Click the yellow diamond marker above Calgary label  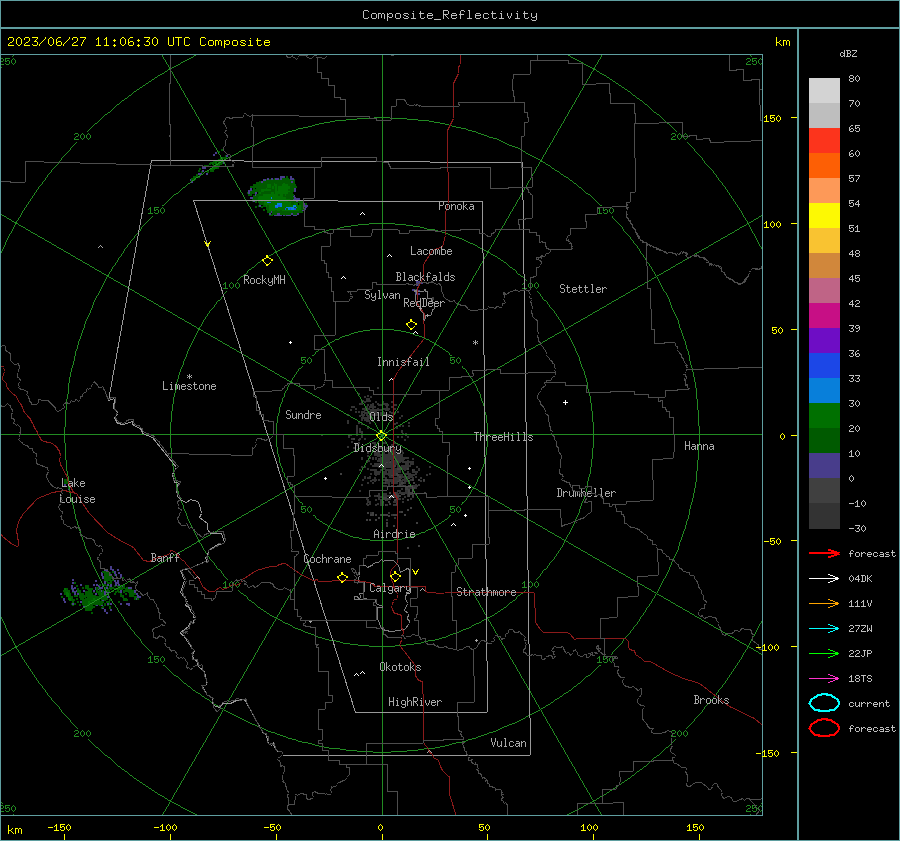[x=395, y=576]
